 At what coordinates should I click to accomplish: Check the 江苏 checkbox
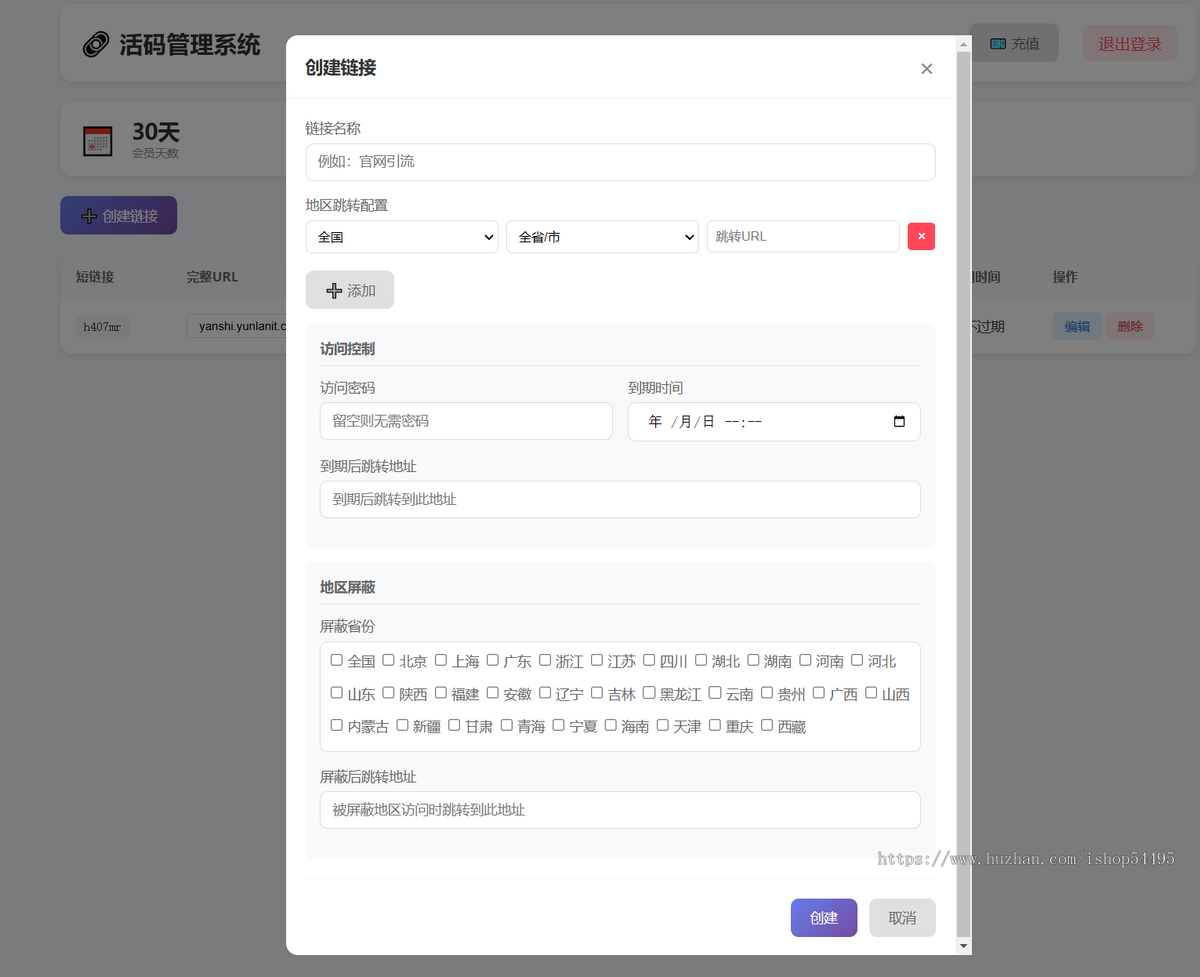click(x=597, y=660)
